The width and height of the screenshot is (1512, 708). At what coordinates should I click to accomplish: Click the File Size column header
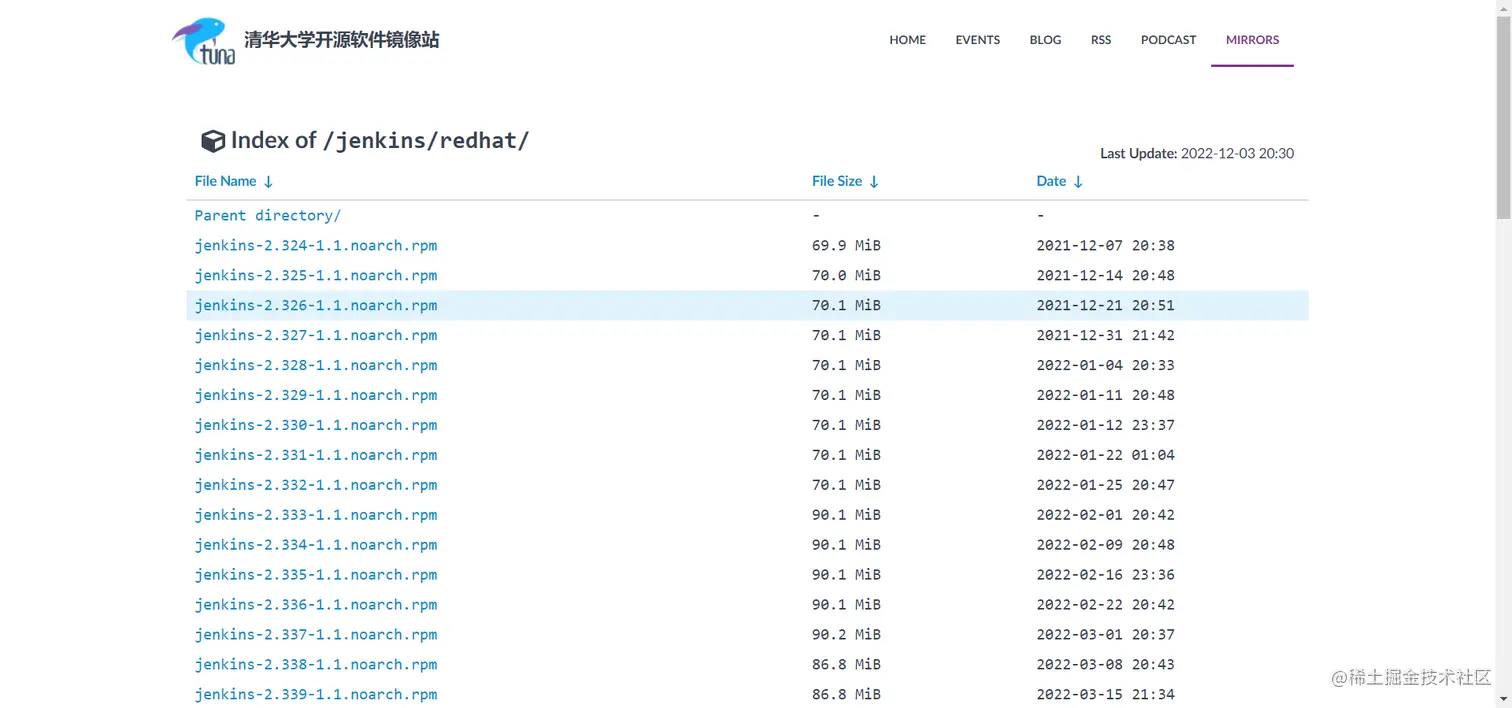point(837,181)
